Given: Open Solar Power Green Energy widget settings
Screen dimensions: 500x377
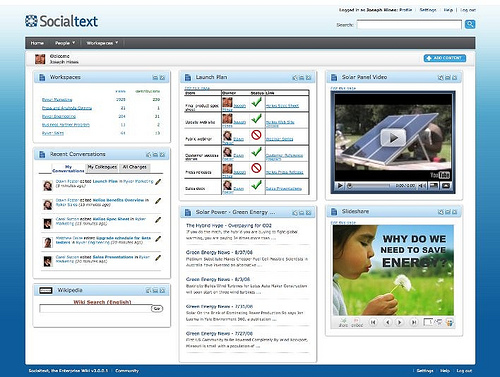Looking at the screenshot, I should point(295,213).
